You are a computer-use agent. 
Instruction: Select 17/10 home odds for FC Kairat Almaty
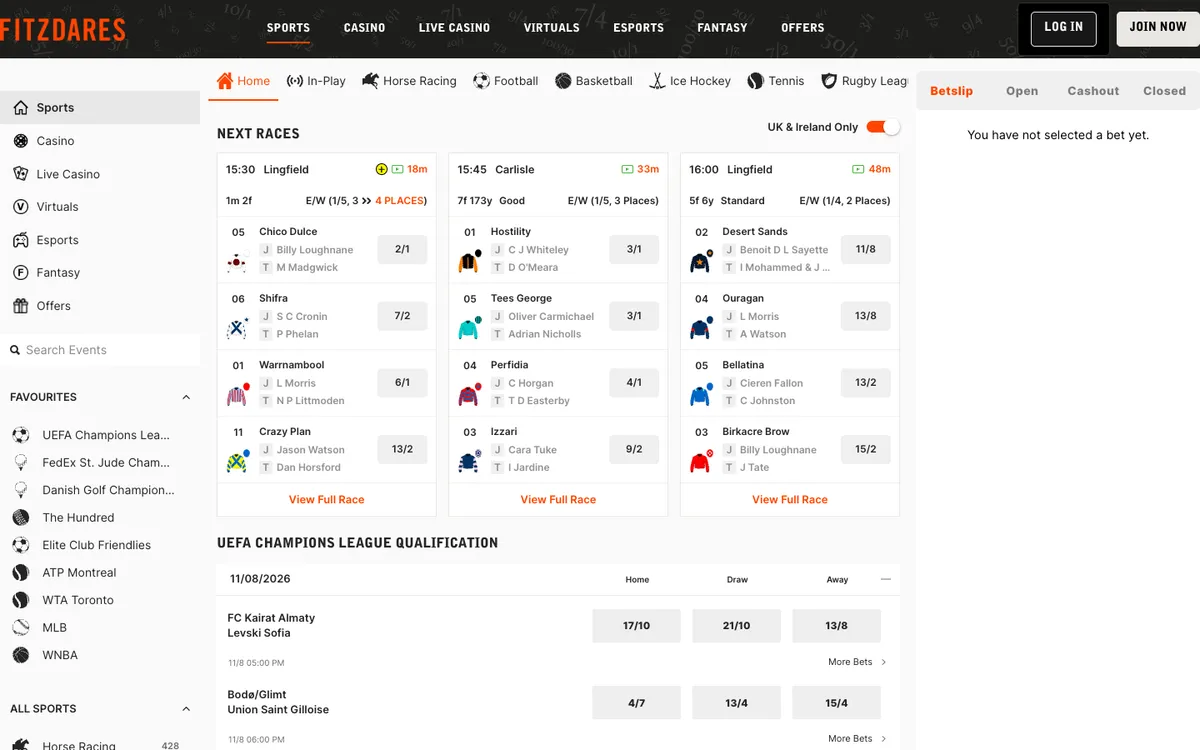coord(637,625)
